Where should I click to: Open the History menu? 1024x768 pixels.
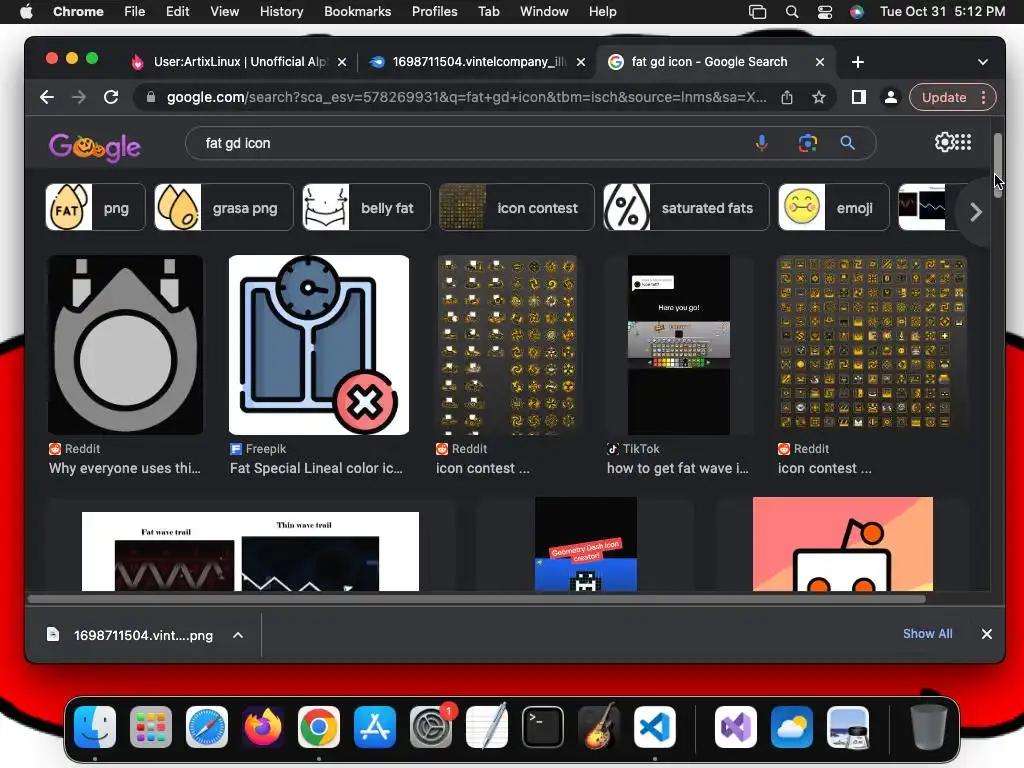(x=281, y=12)
